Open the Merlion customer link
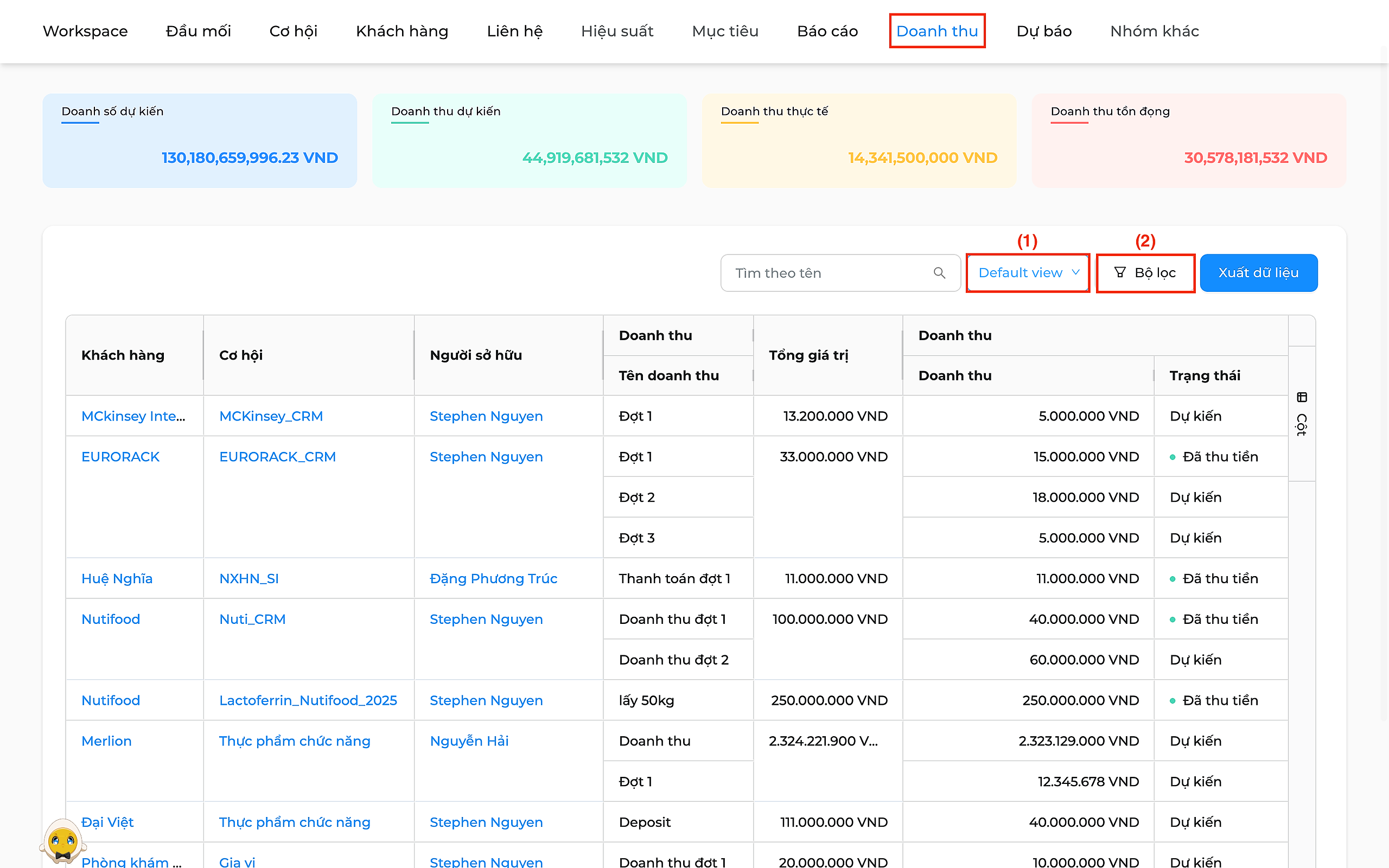Screen dimensions: 1389x868 tap(107, 741)
